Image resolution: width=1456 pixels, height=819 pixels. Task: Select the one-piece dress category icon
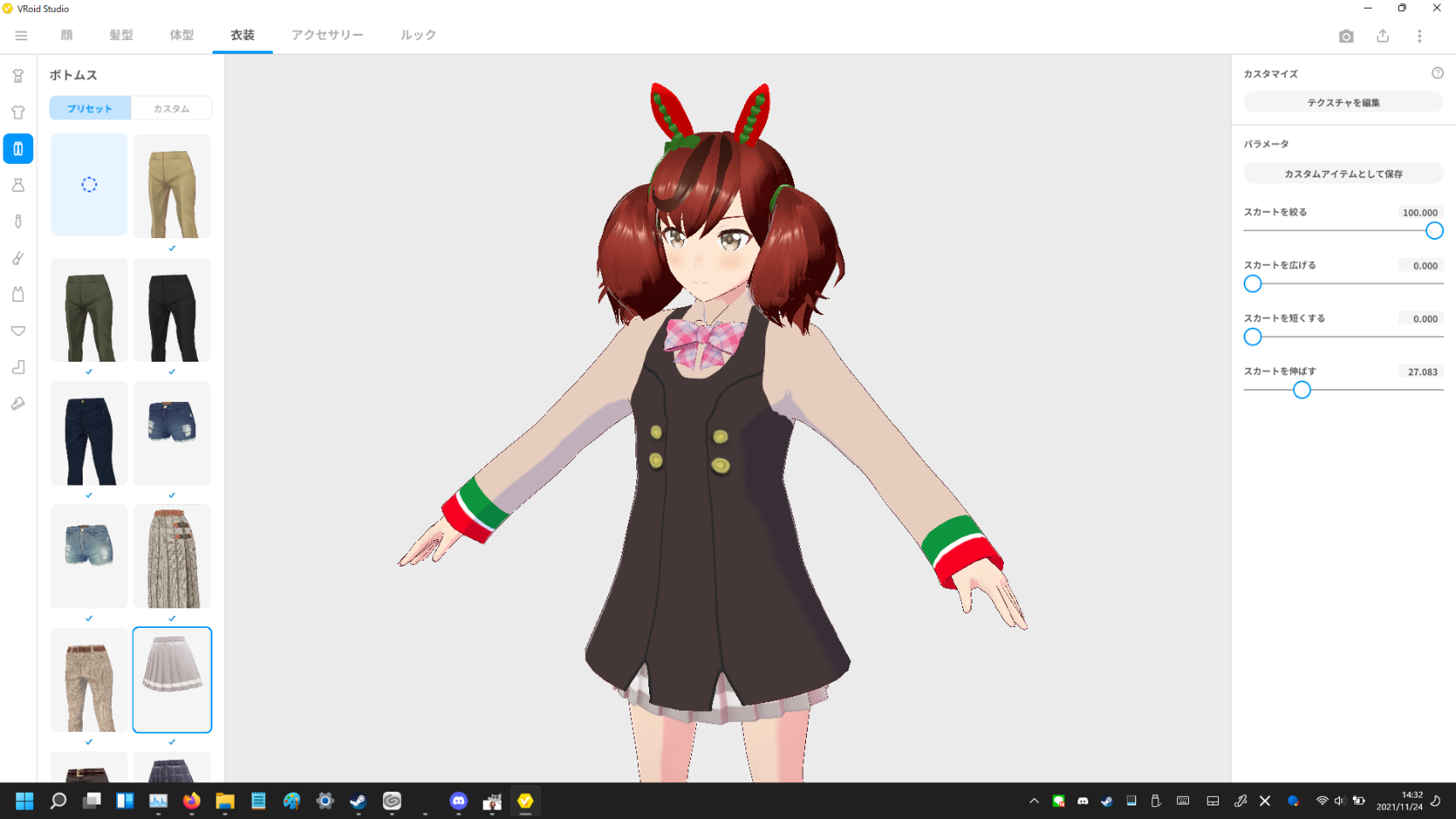(18, 185)
